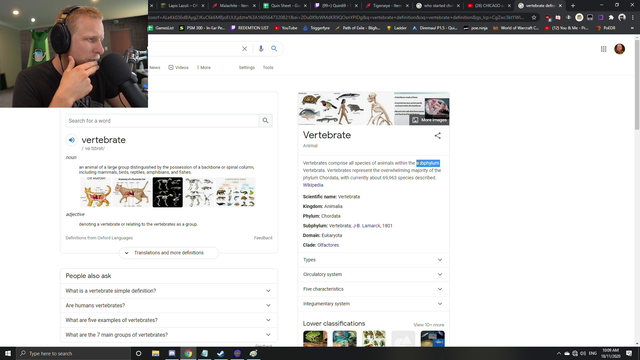
Task: Open search Tools
Action: 268,68
